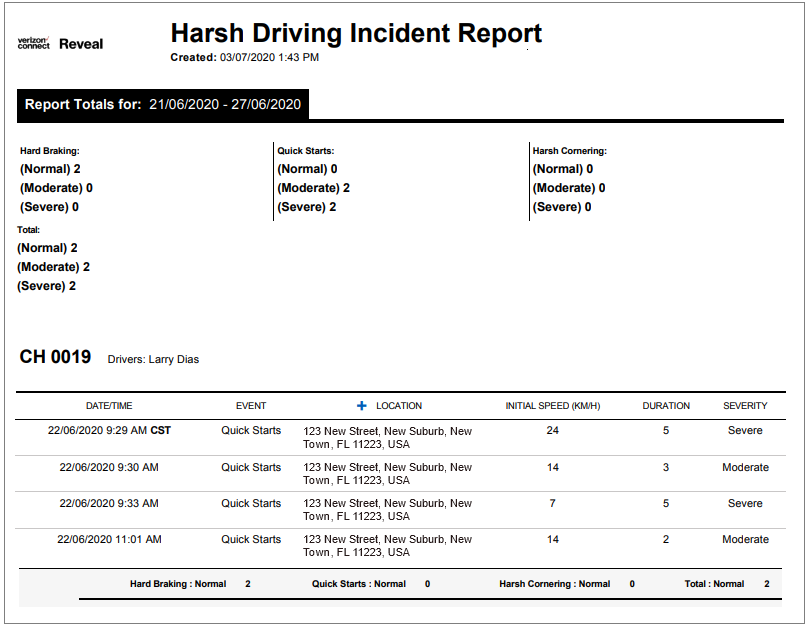
Task: Click Harsh Cornering (Moderate) 0 value
Action: pyautogui.click(x=569, y=188)
